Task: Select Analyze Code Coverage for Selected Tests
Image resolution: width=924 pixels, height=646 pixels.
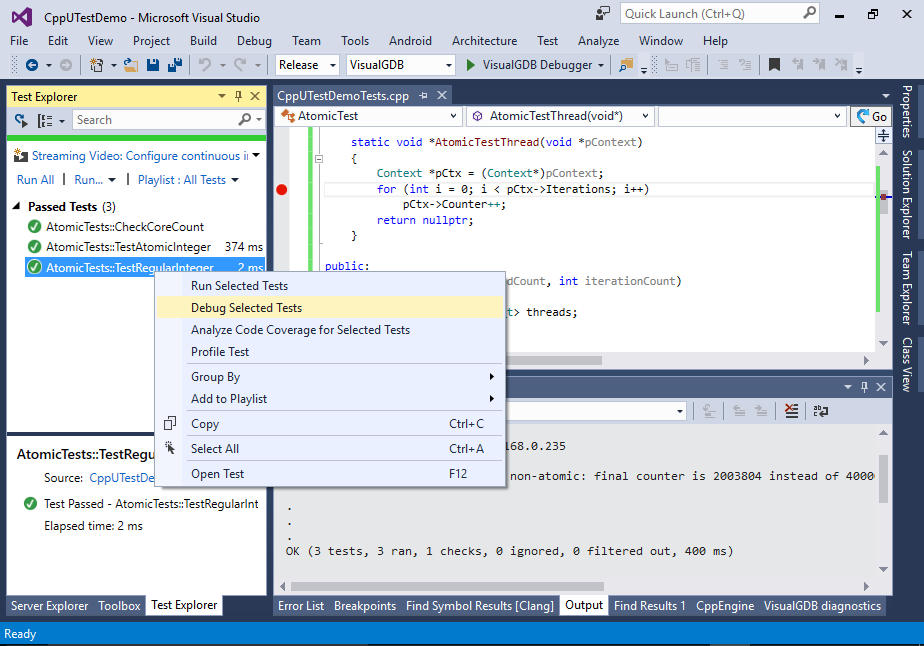Action: 330,330
